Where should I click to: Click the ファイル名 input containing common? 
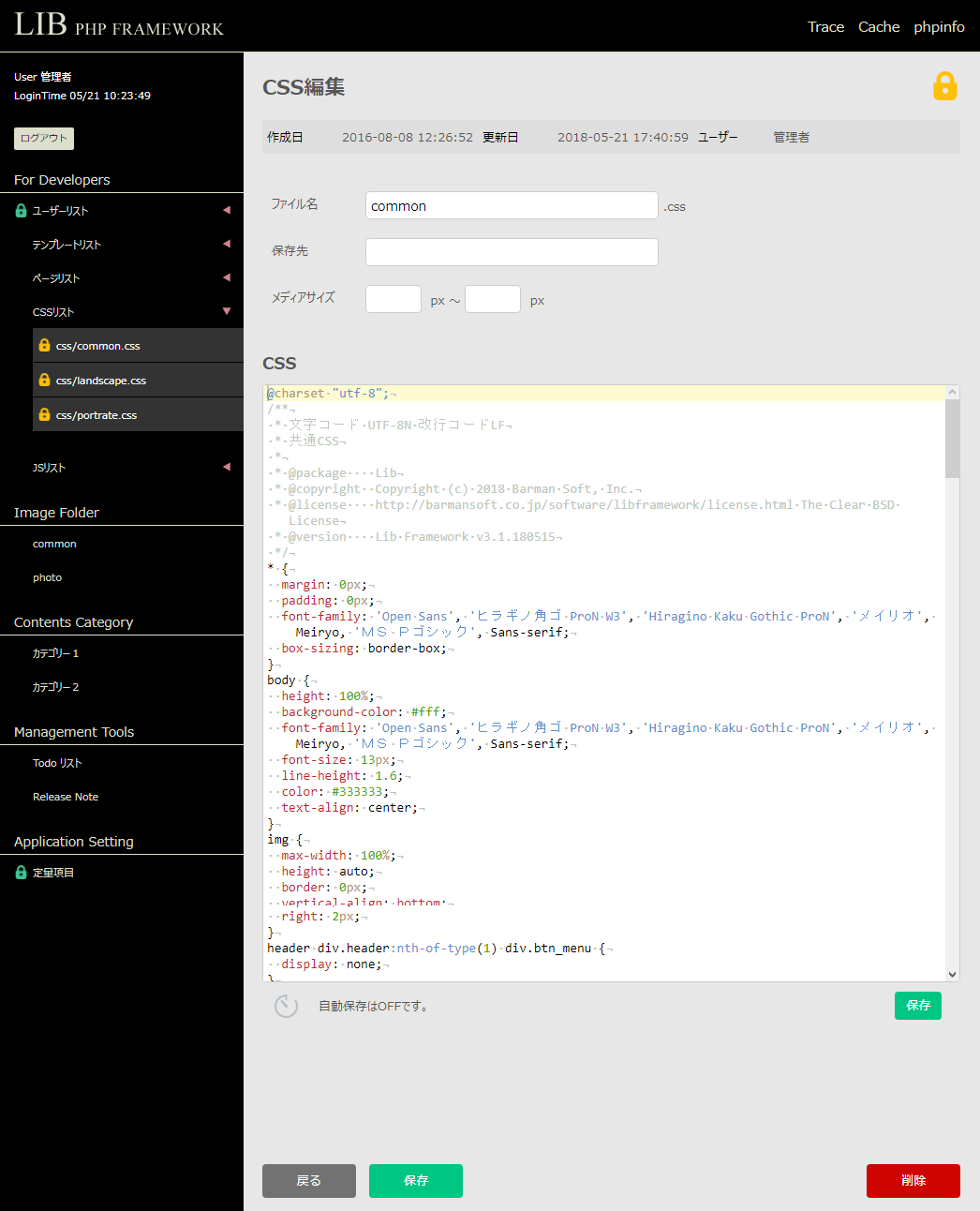point(512,206)
